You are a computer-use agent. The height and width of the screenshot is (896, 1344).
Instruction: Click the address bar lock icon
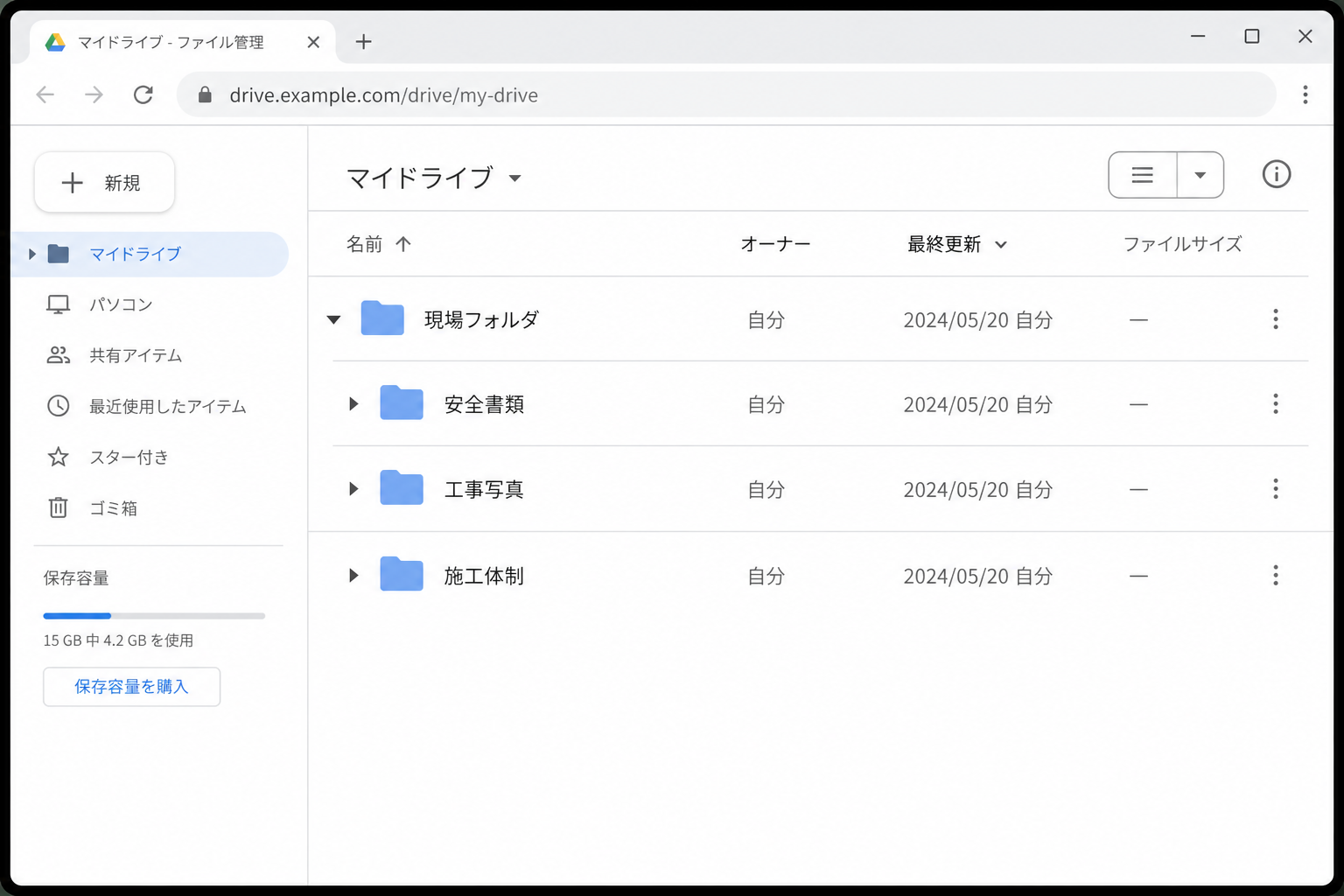[205, 94]
